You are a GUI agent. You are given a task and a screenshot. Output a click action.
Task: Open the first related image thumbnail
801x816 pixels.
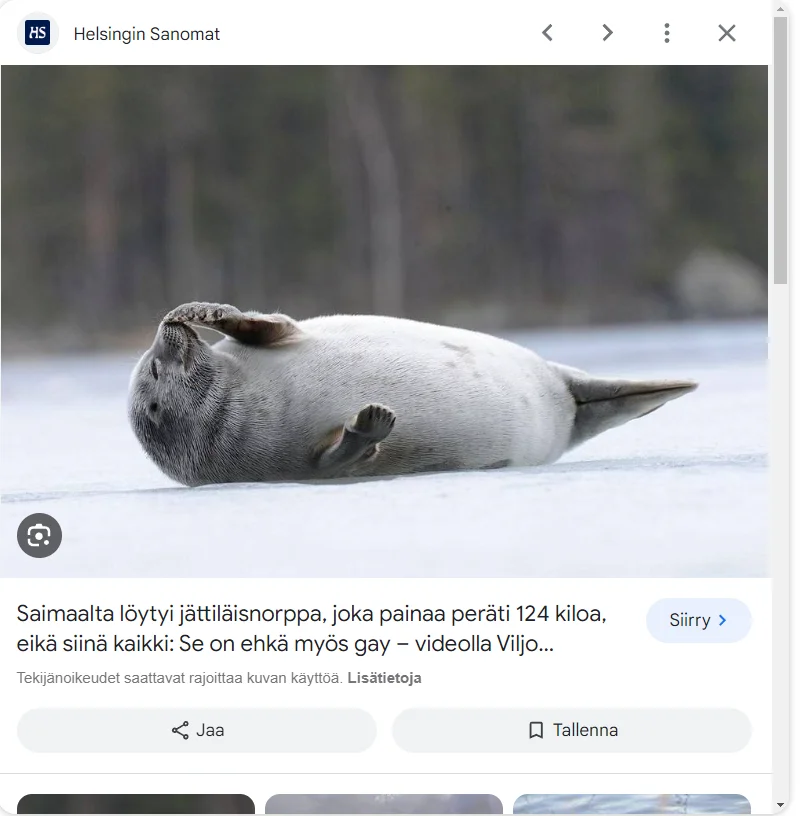pyautogui.click(x=136, y=804)
